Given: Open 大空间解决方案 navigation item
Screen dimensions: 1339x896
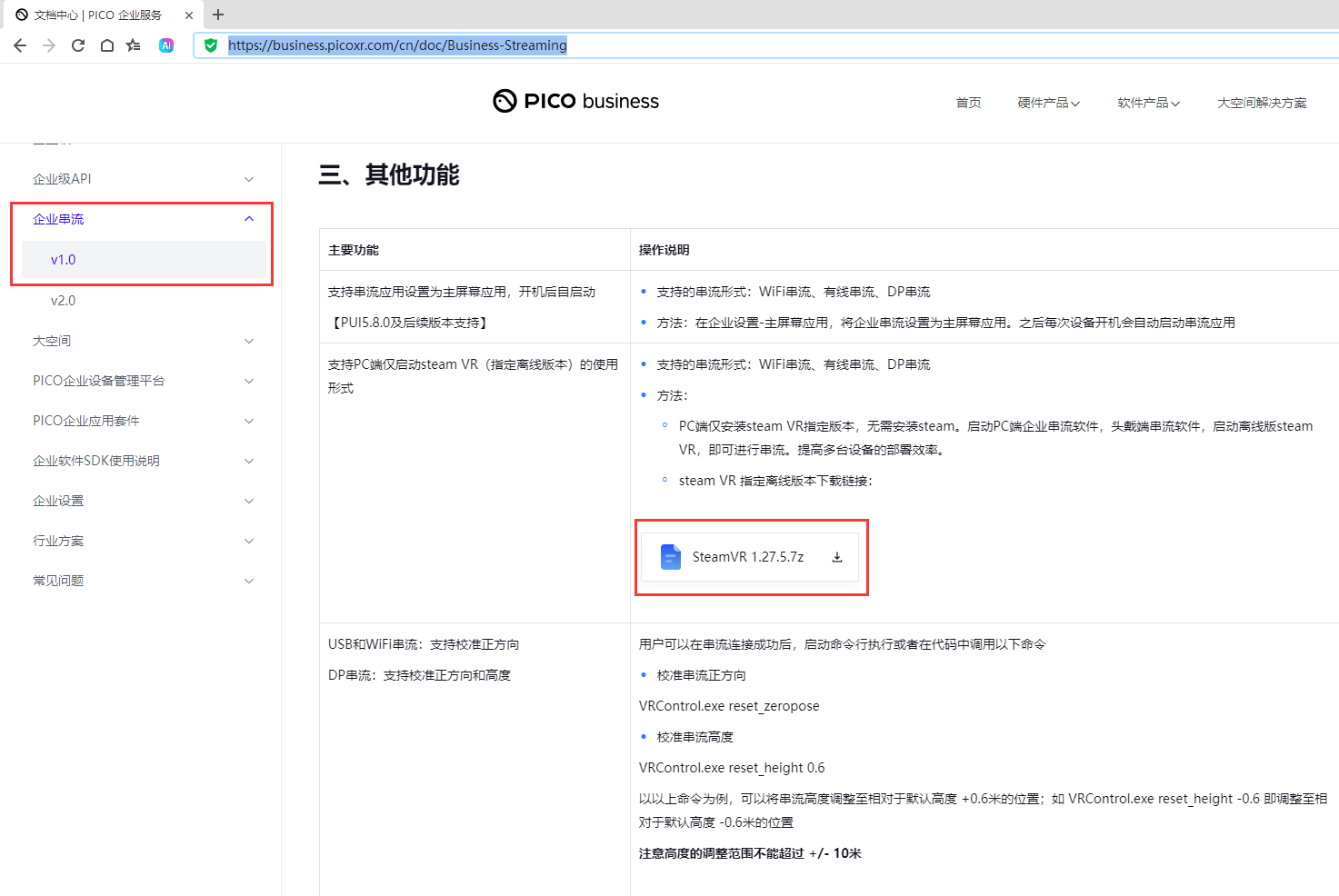Looking at the screenshot, I should (1262, 103).
